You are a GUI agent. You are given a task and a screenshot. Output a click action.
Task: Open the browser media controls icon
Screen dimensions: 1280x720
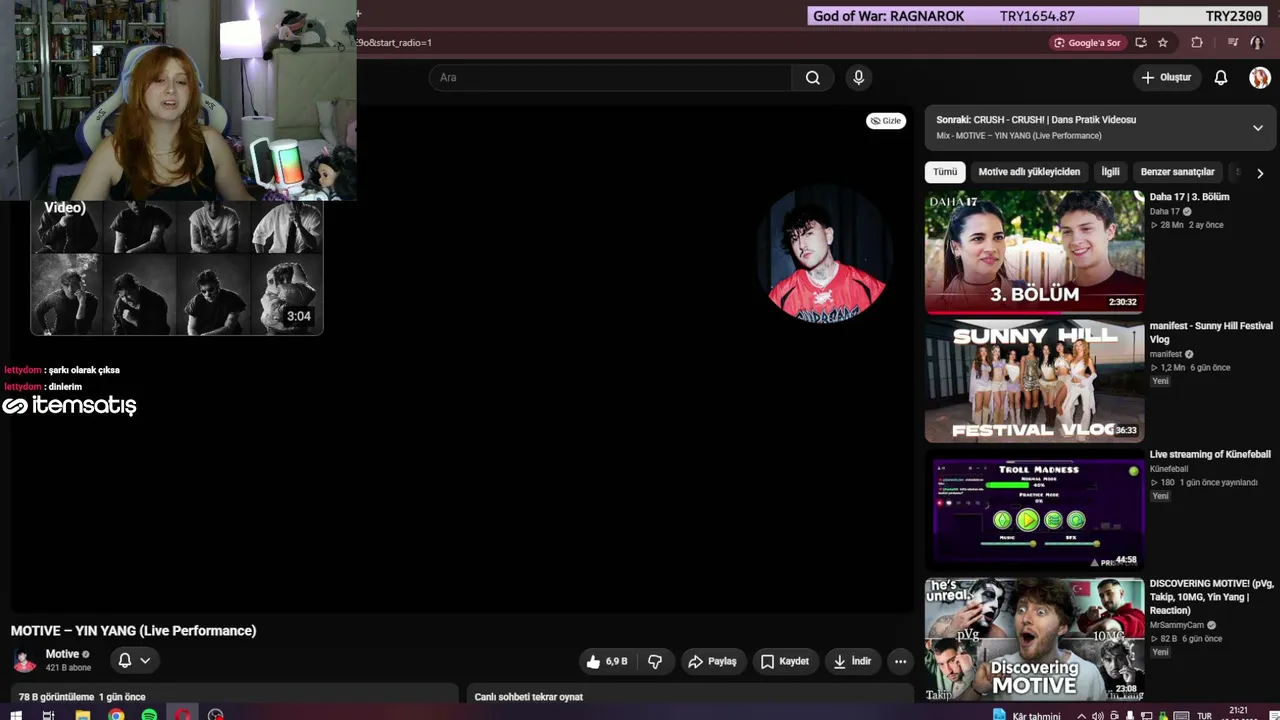point(1233,43)
